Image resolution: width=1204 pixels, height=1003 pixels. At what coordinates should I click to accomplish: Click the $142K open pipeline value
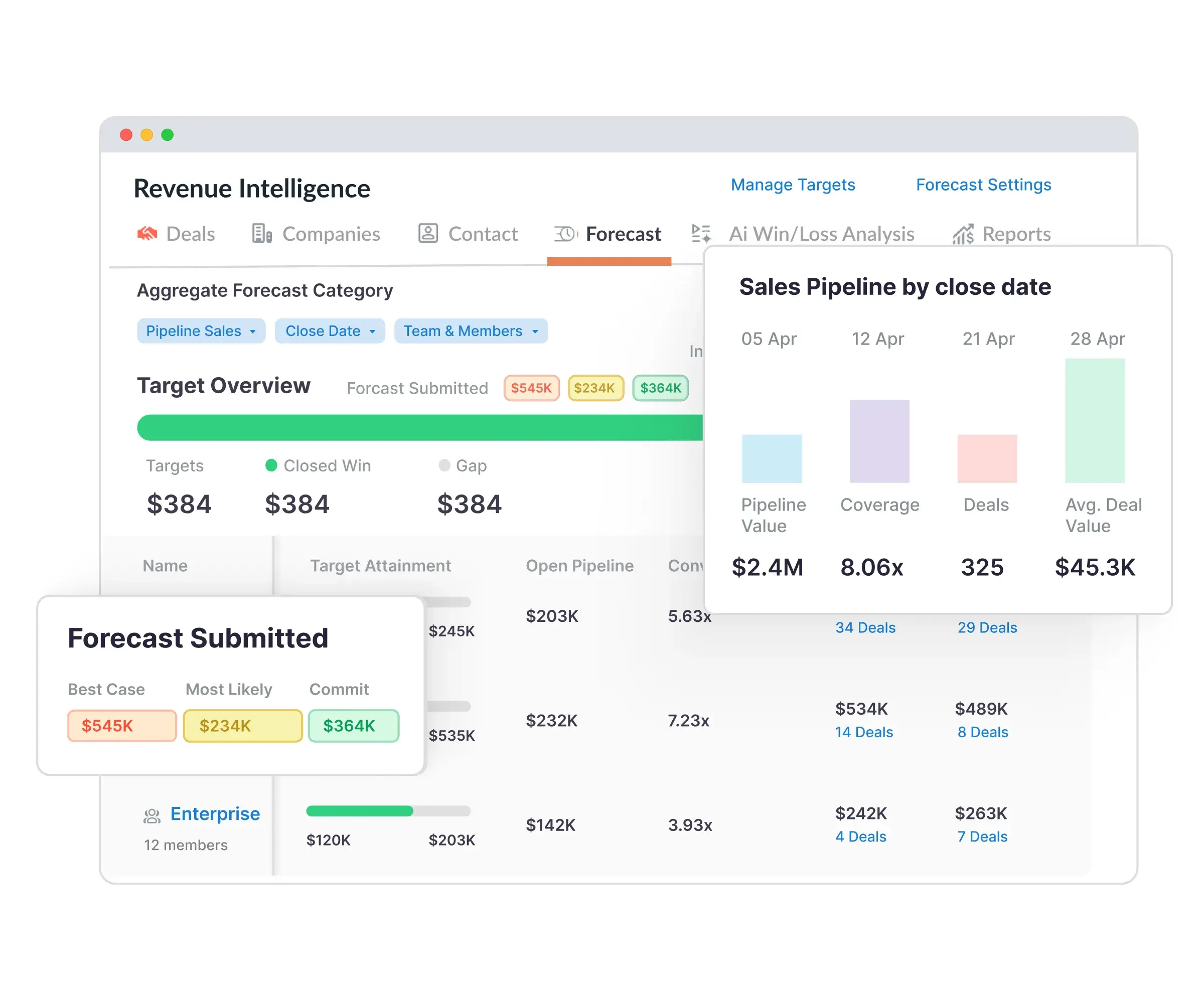550,825
